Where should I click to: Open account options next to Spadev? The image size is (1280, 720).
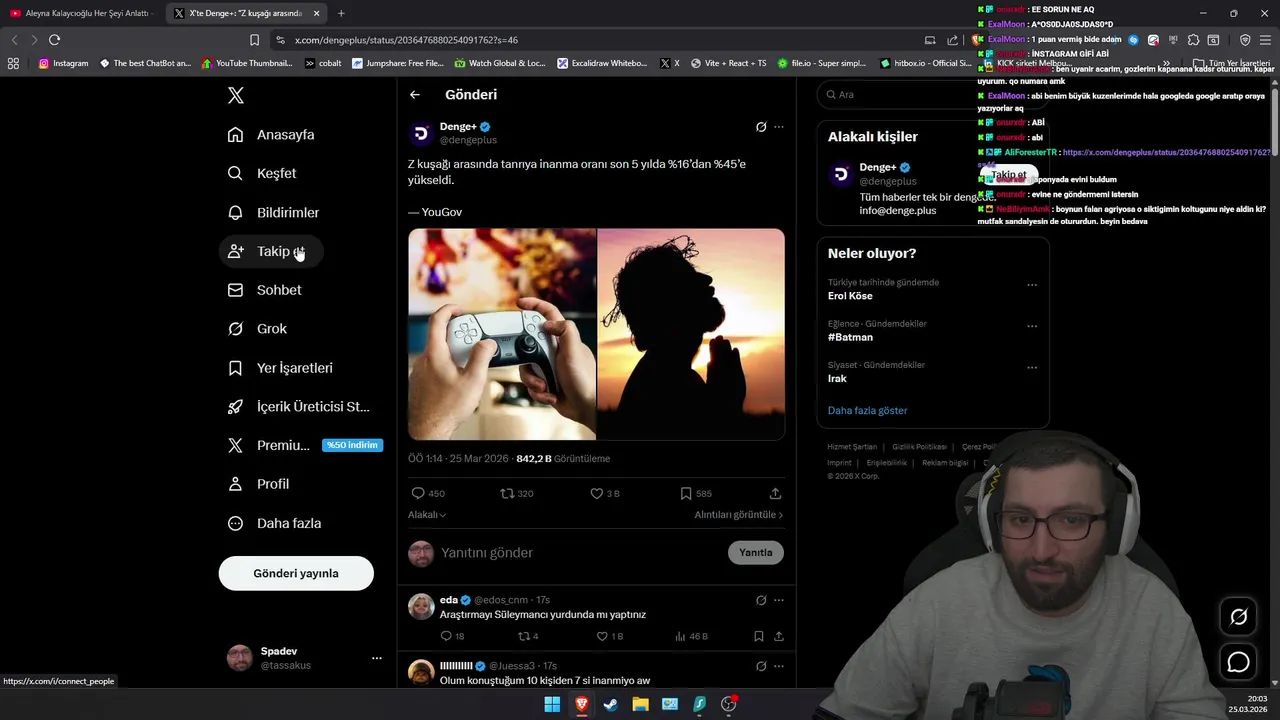377,658
